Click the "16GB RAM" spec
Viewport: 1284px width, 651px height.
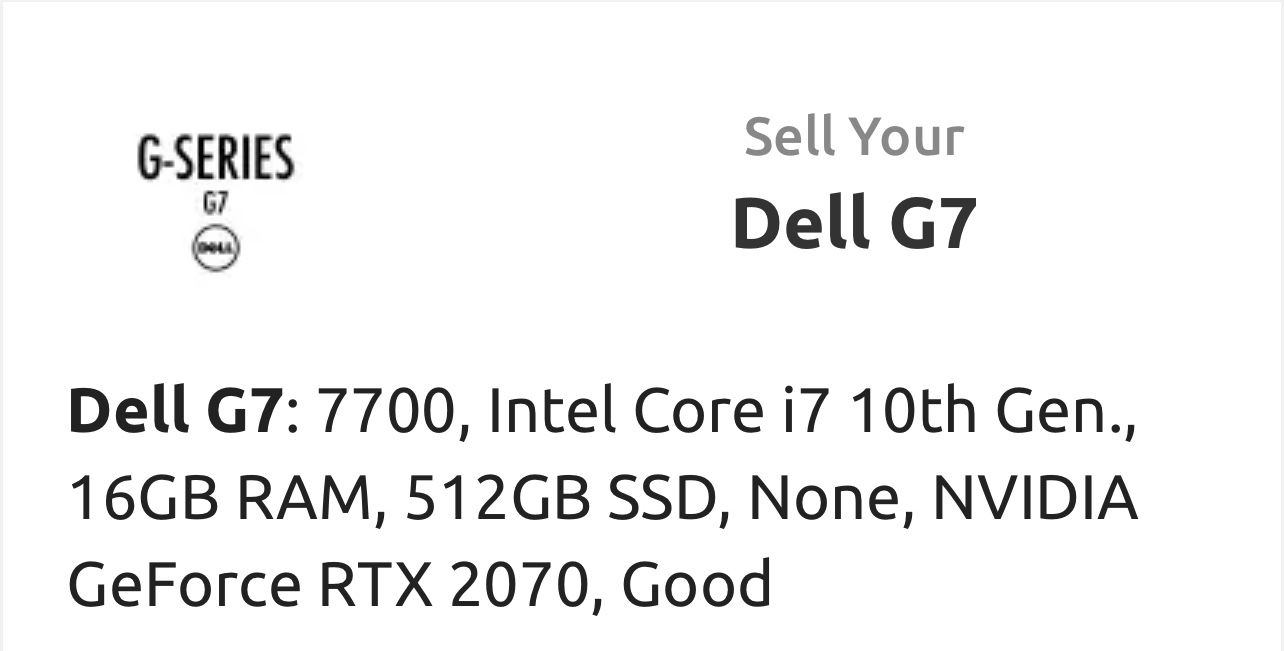(220, 499)
